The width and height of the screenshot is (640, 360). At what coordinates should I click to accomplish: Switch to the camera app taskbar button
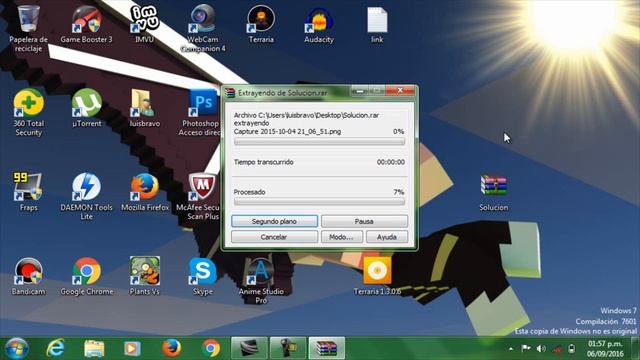[288, 348]
